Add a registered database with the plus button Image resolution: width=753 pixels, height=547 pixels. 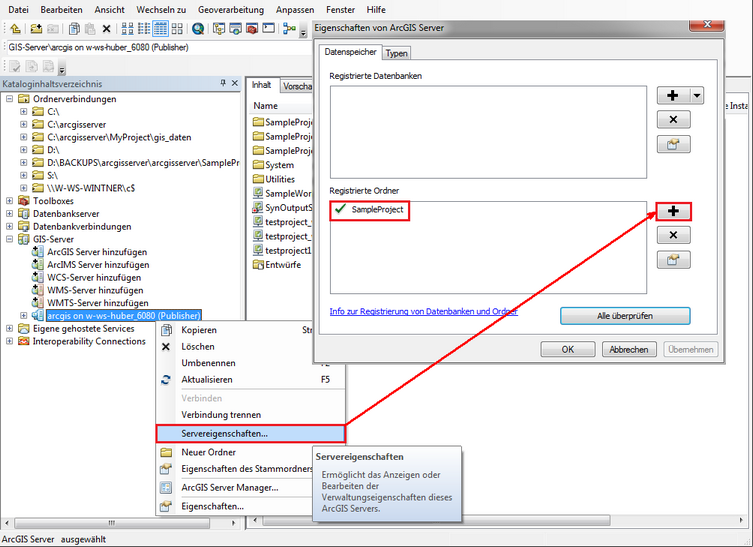pyautogui.click(x=673, y=95)
